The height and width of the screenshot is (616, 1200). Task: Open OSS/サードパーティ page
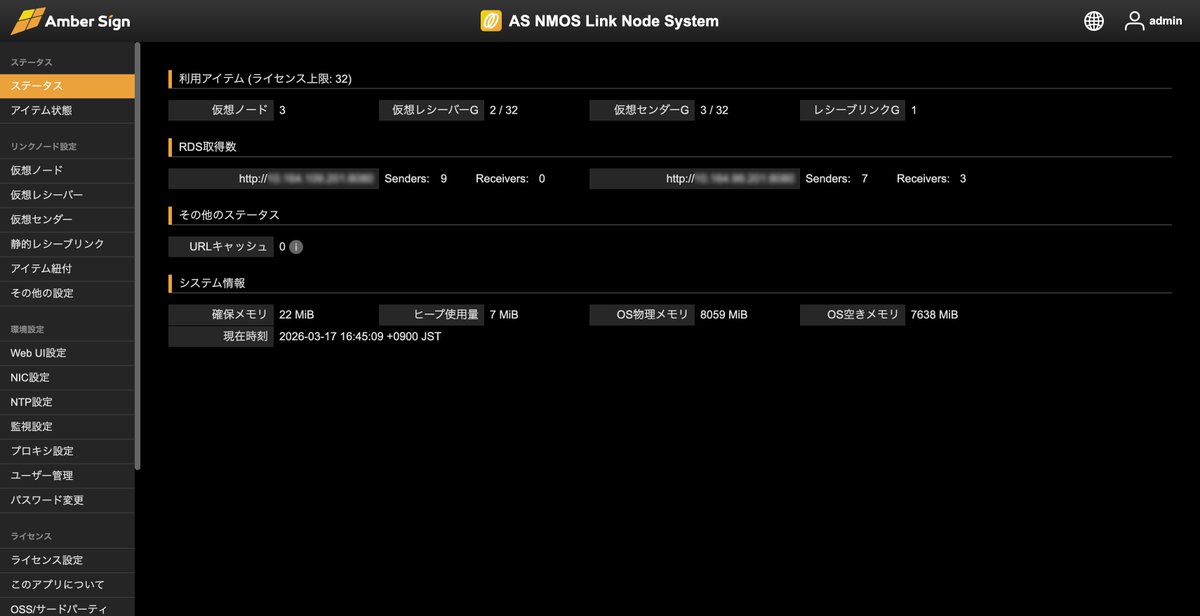[x=67, y=607]
